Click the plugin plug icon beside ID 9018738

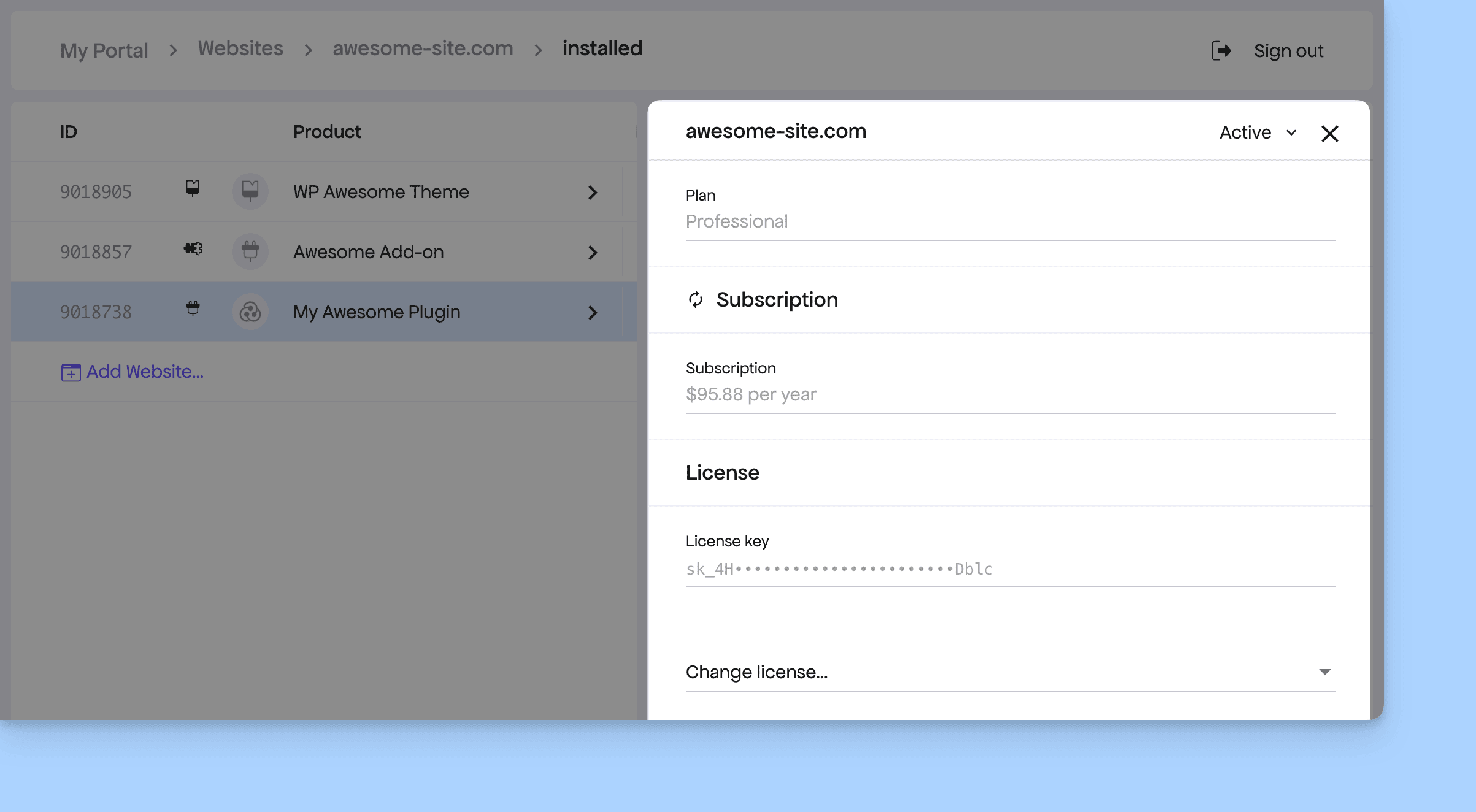point(193,308)
